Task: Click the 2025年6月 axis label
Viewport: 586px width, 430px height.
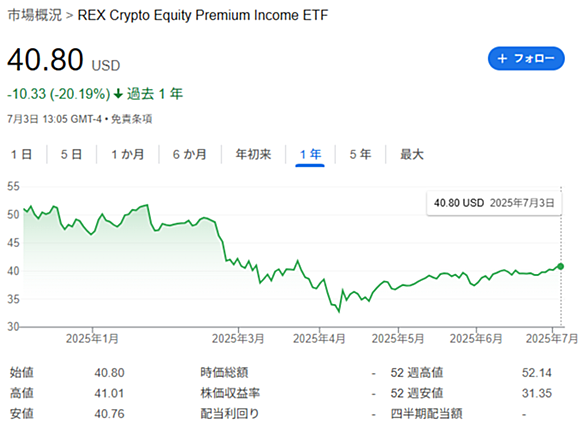Action: [476, 338]
